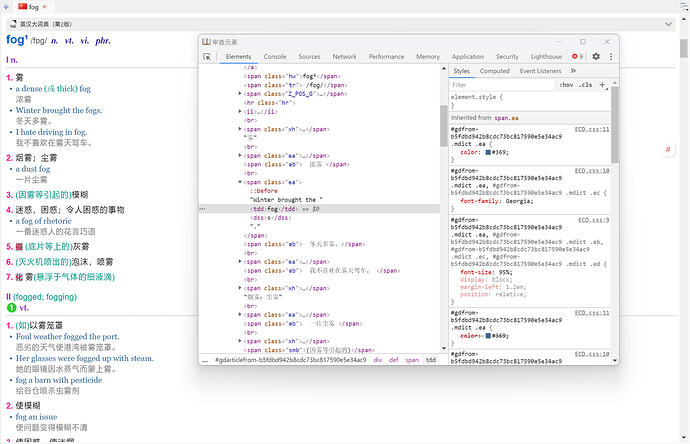Click the book icon in the inspector title bar
The image size is (690, 444).
(206, 42)
